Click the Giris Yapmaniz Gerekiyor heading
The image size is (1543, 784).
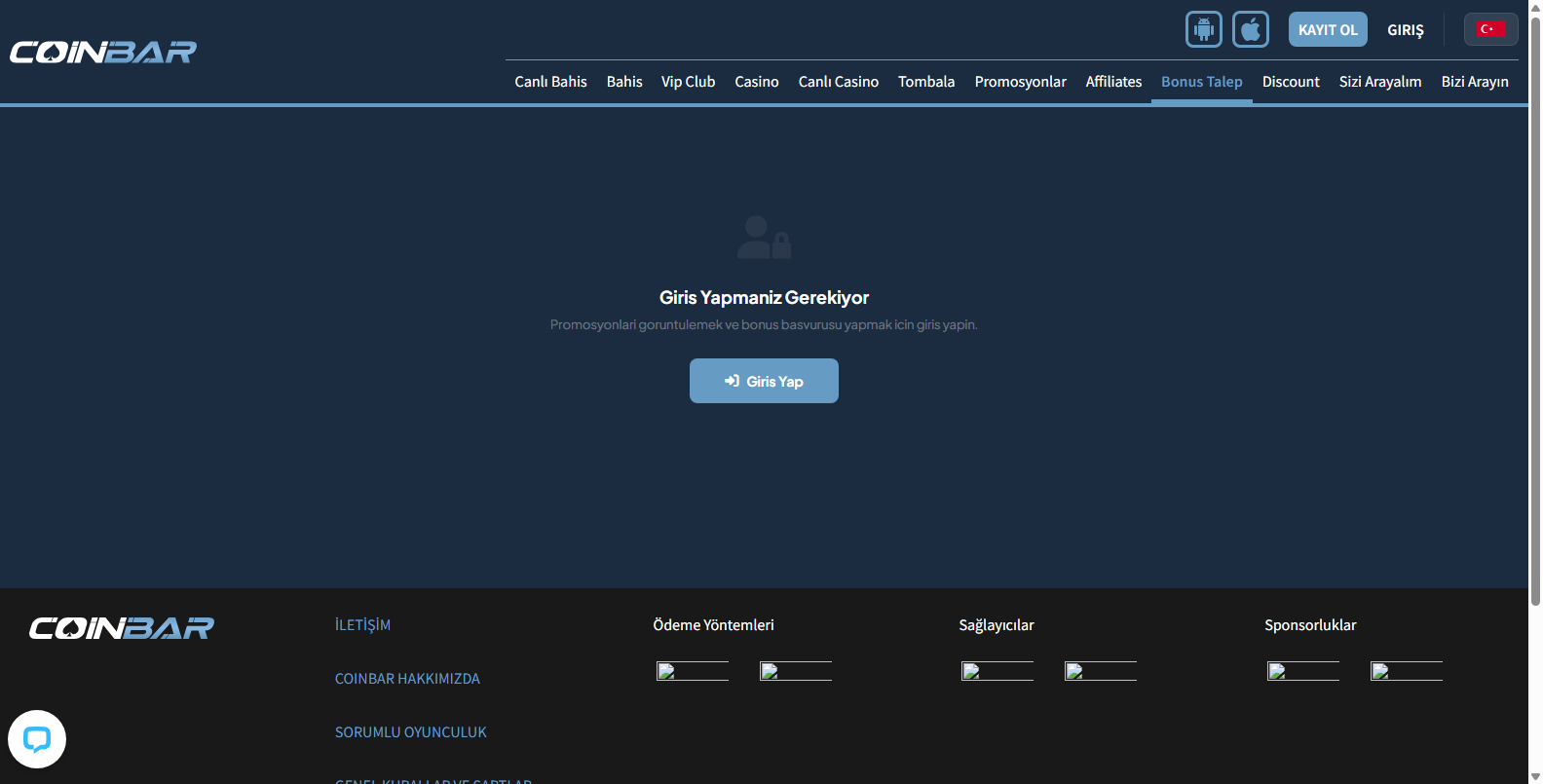764,298
